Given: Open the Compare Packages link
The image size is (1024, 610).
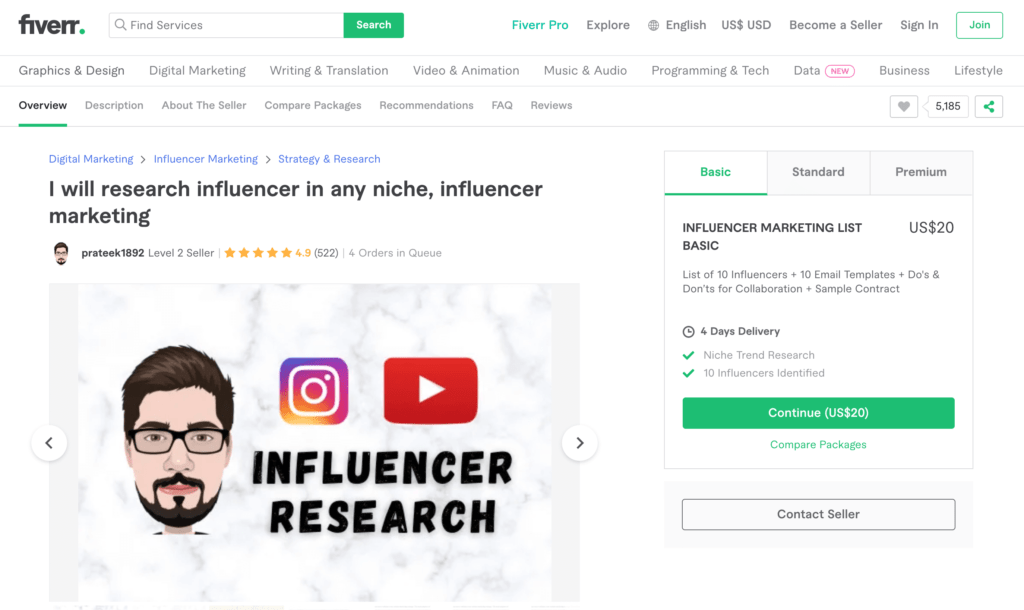Looking at the screenshot, I should pos(818,444).
